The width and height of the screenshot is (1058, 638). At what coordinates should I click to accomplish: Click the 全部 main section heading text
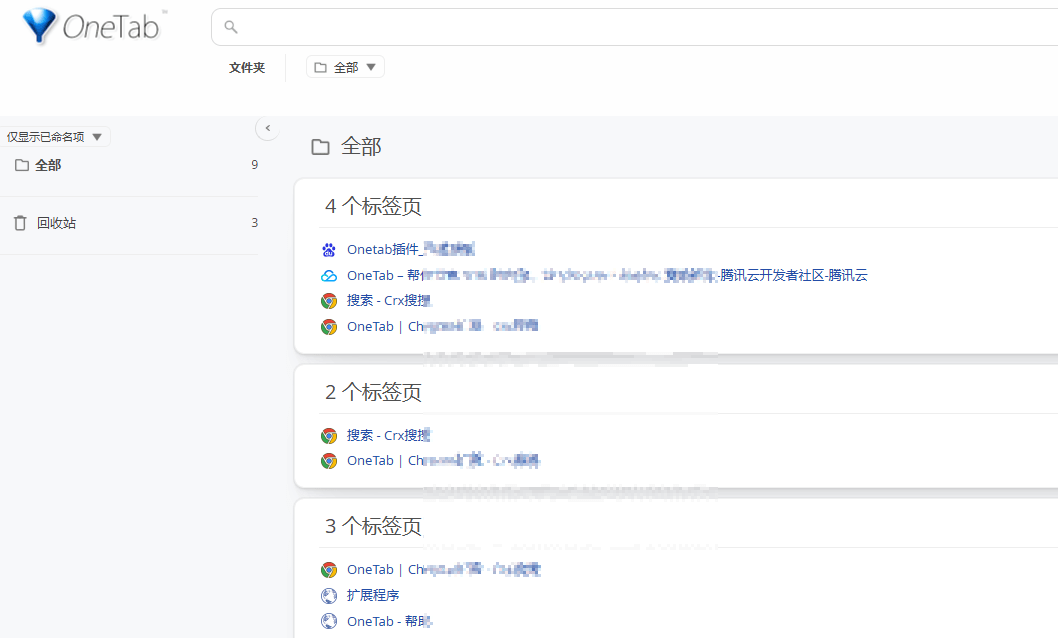point(361,146)
